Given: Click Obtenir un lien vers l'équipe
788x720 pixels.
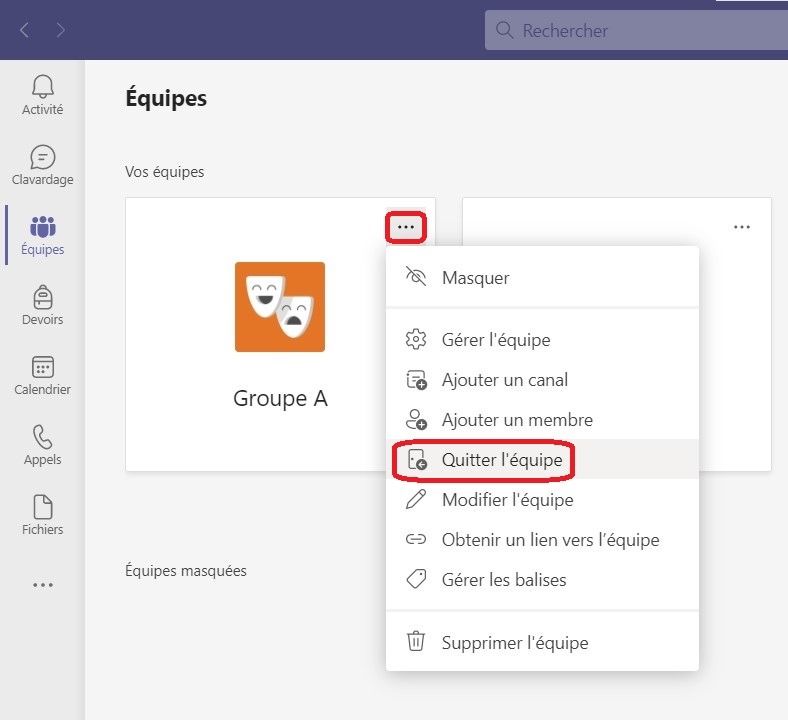Looking at the screenshot, I should click(x=550, y=540).
